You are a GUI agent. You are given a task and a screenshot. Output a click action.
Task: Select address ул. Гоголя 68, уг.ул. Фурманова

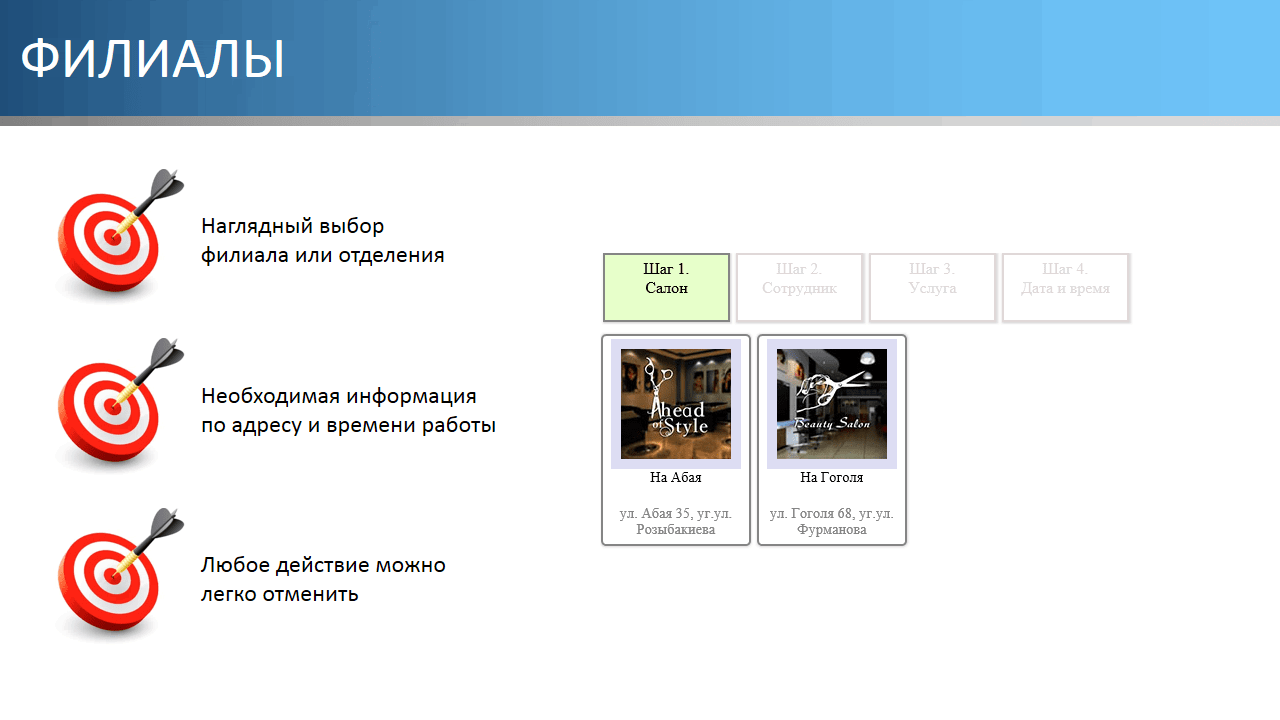[x=832, y=522]
